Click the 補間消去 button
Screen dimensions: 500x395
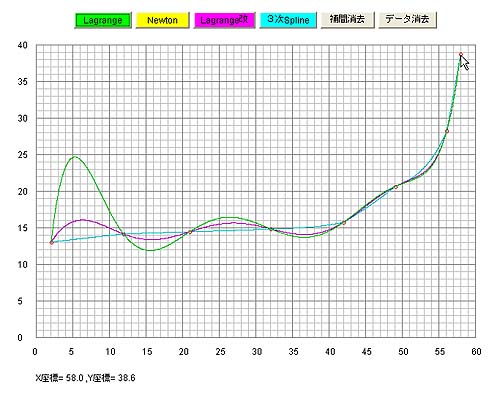[x=347, y=20]
